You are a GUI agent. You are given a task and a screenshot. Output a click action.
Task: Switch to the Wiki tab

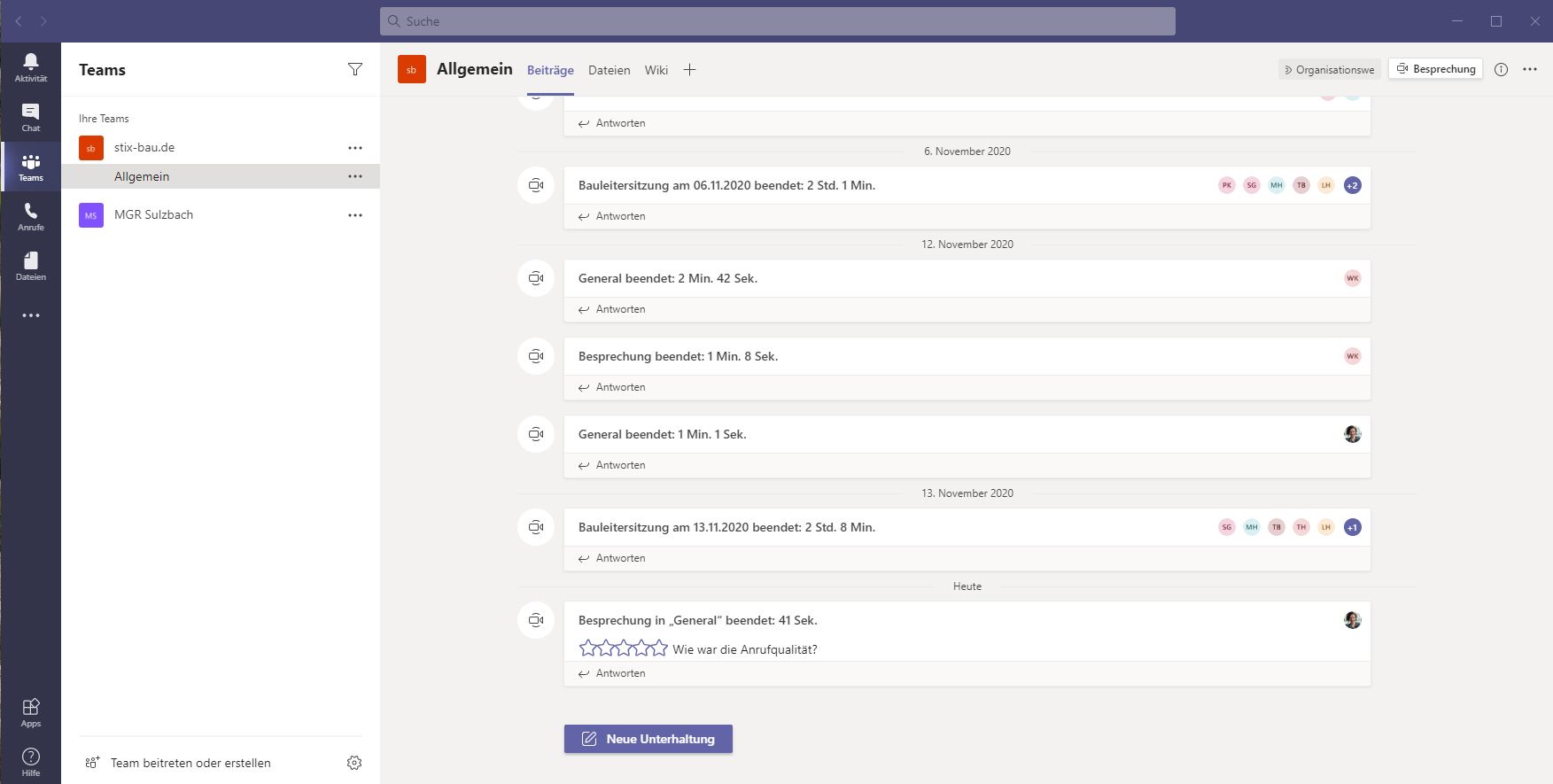click(656, 70)
